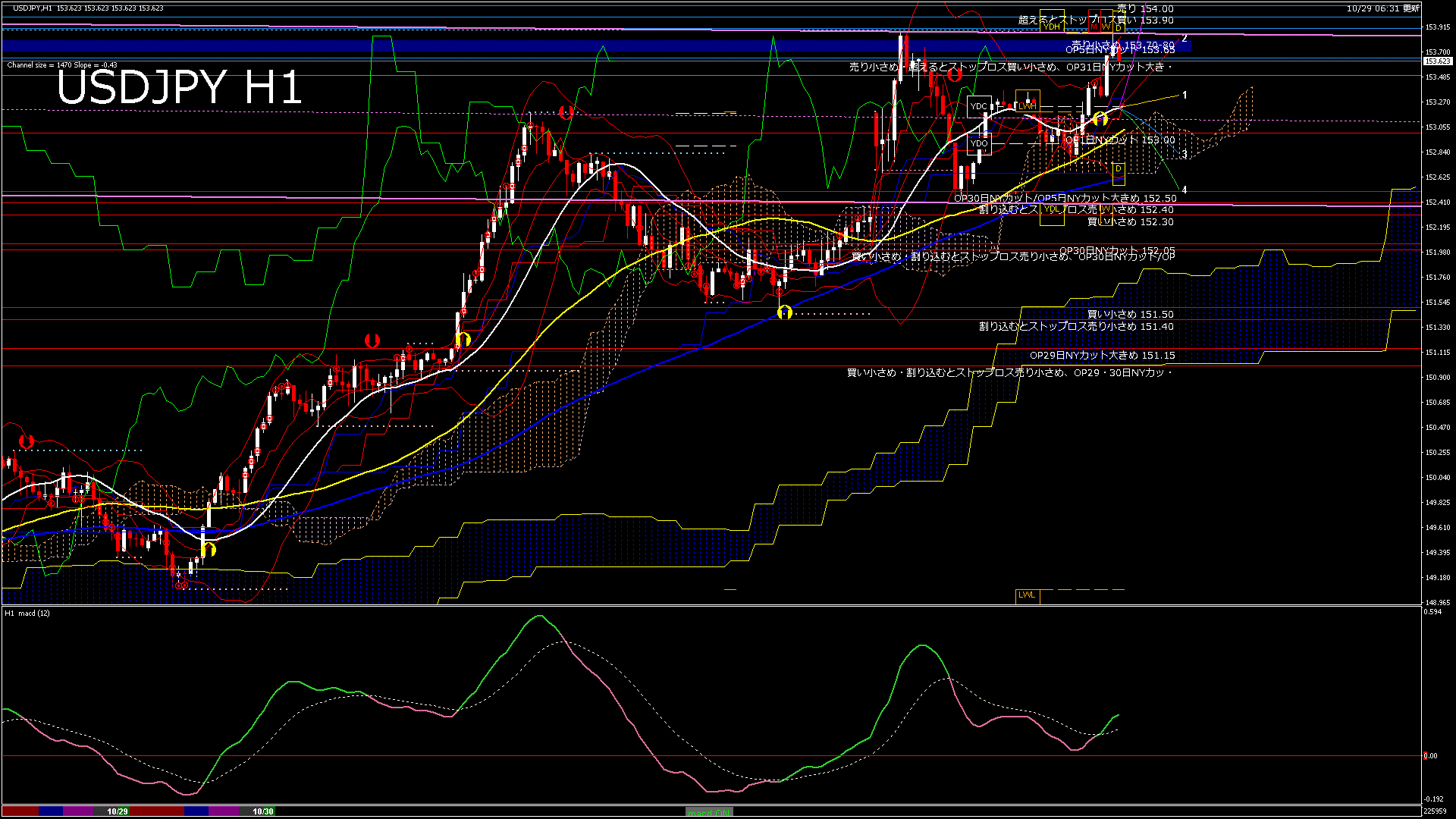Image resolution: width=1456 pixels, height=819 pixels.
Task: Click the orange LWH last-week-high box
Action: pos(1027,106)
